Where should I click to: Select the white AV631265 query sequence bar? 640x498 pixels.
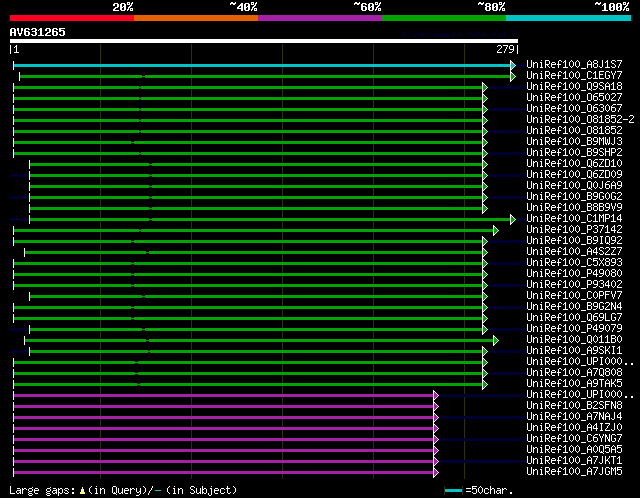pyautogui.click(x=263, y=42)
